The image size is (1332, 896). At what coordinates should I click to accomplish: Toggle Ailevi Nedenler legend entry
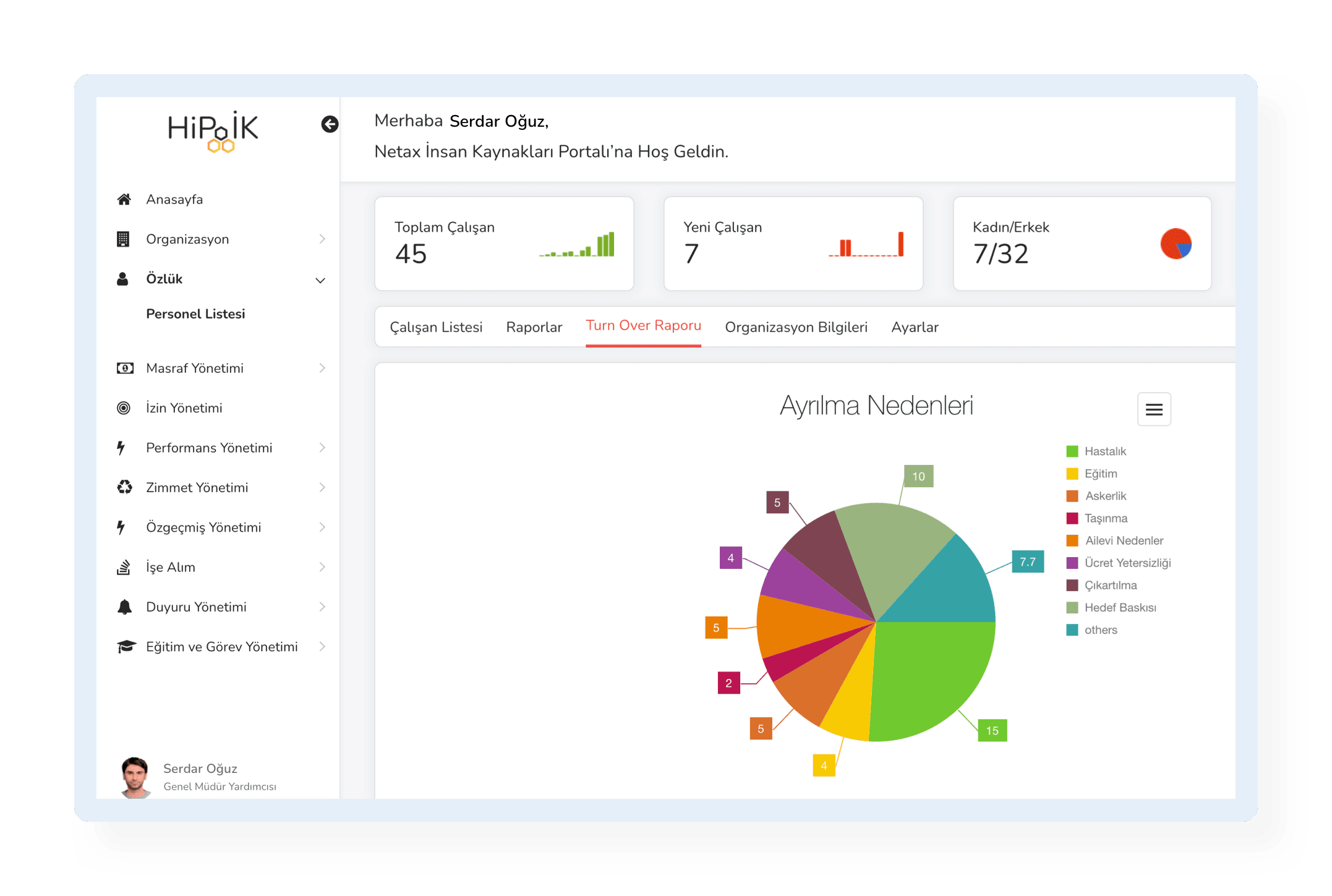[x=1115, y=540]
